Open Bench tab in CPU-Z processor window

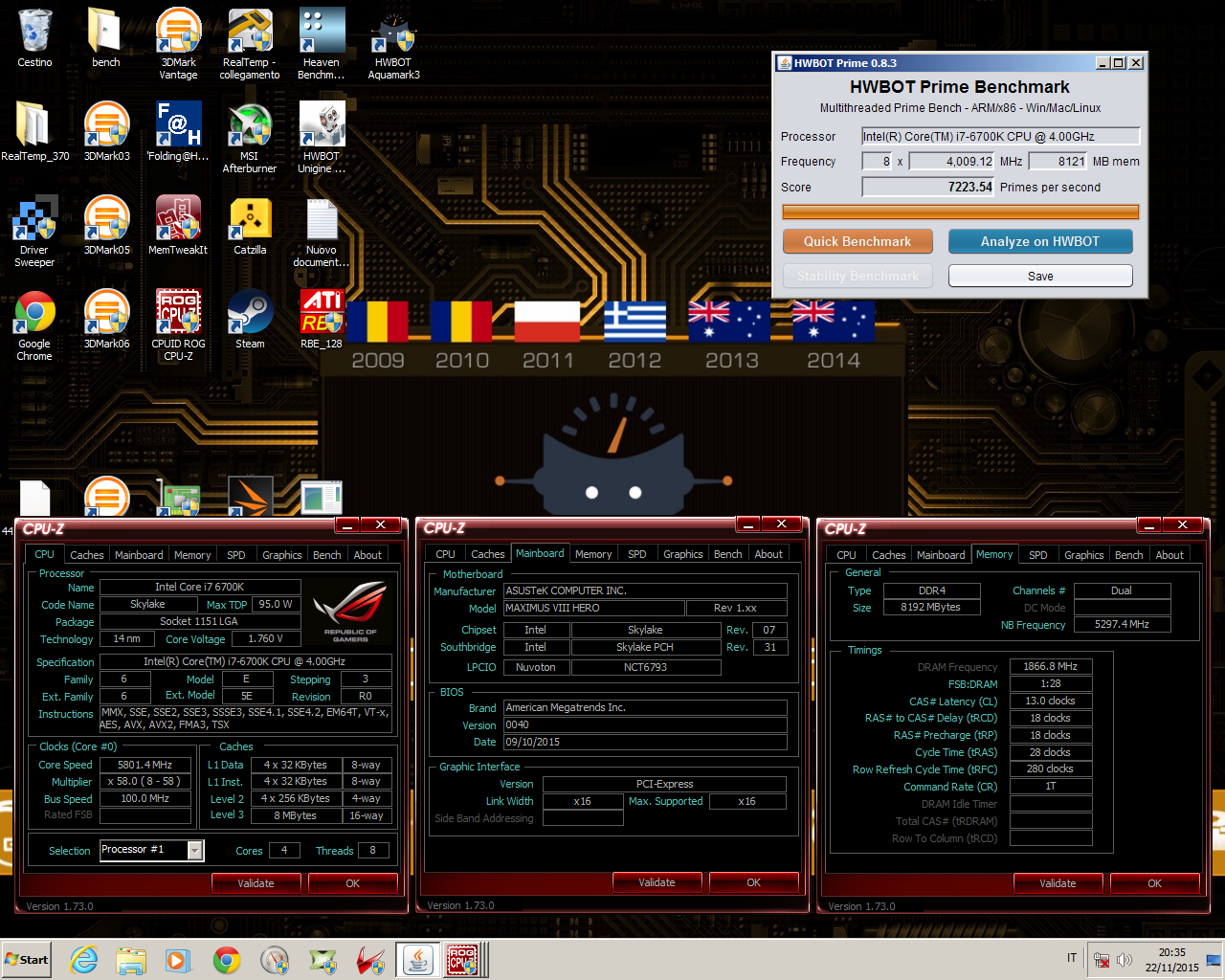327,555
